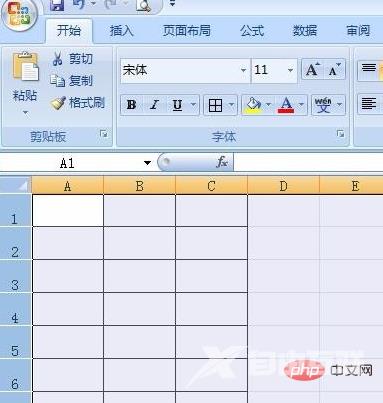The width and height of the screenshot is (383, 403).
Task: Click the fx insert function button
Action: click(221, 162)
